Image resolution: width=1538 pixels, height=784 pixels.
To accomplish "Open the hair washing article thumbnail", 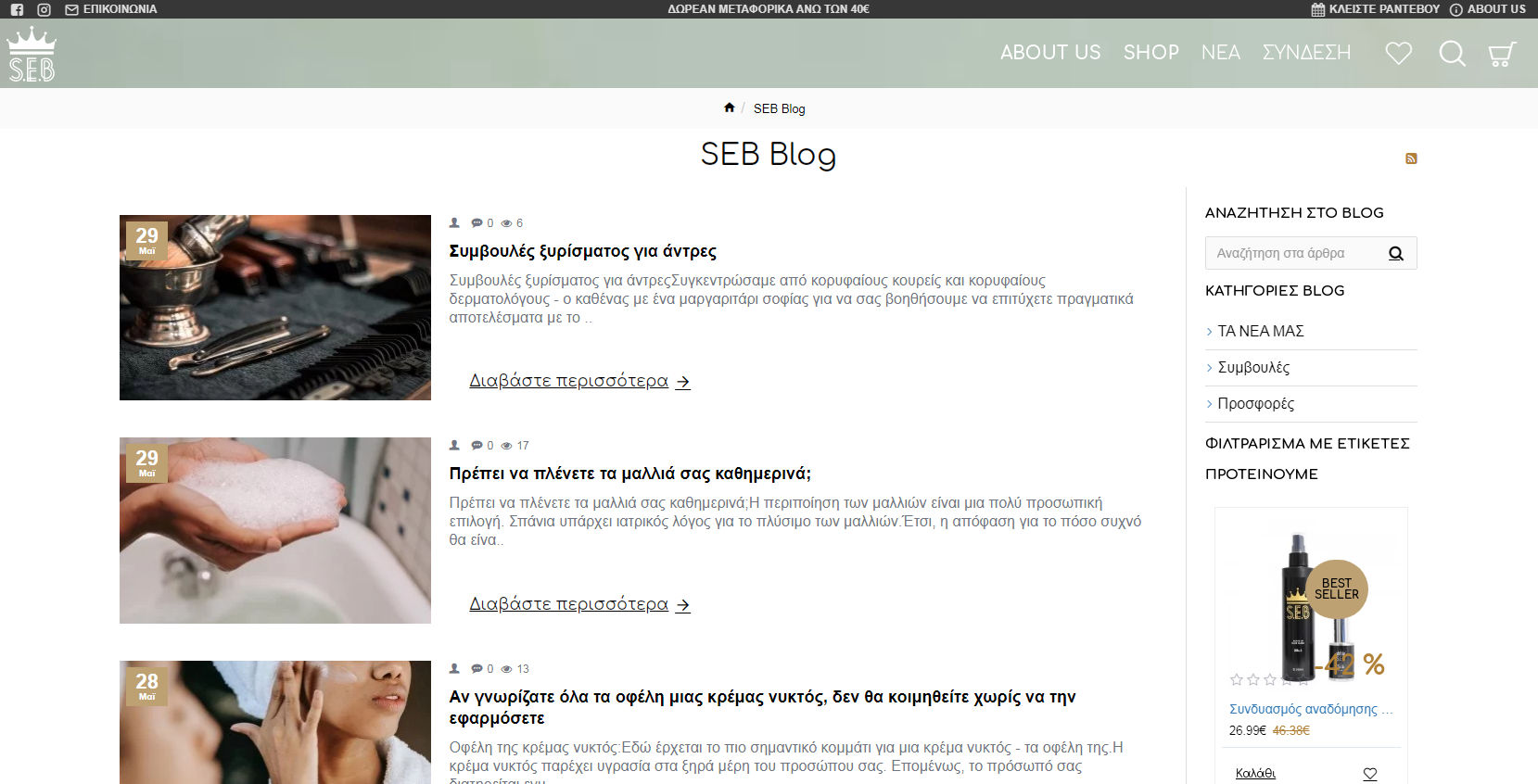I will click(275, 530).
